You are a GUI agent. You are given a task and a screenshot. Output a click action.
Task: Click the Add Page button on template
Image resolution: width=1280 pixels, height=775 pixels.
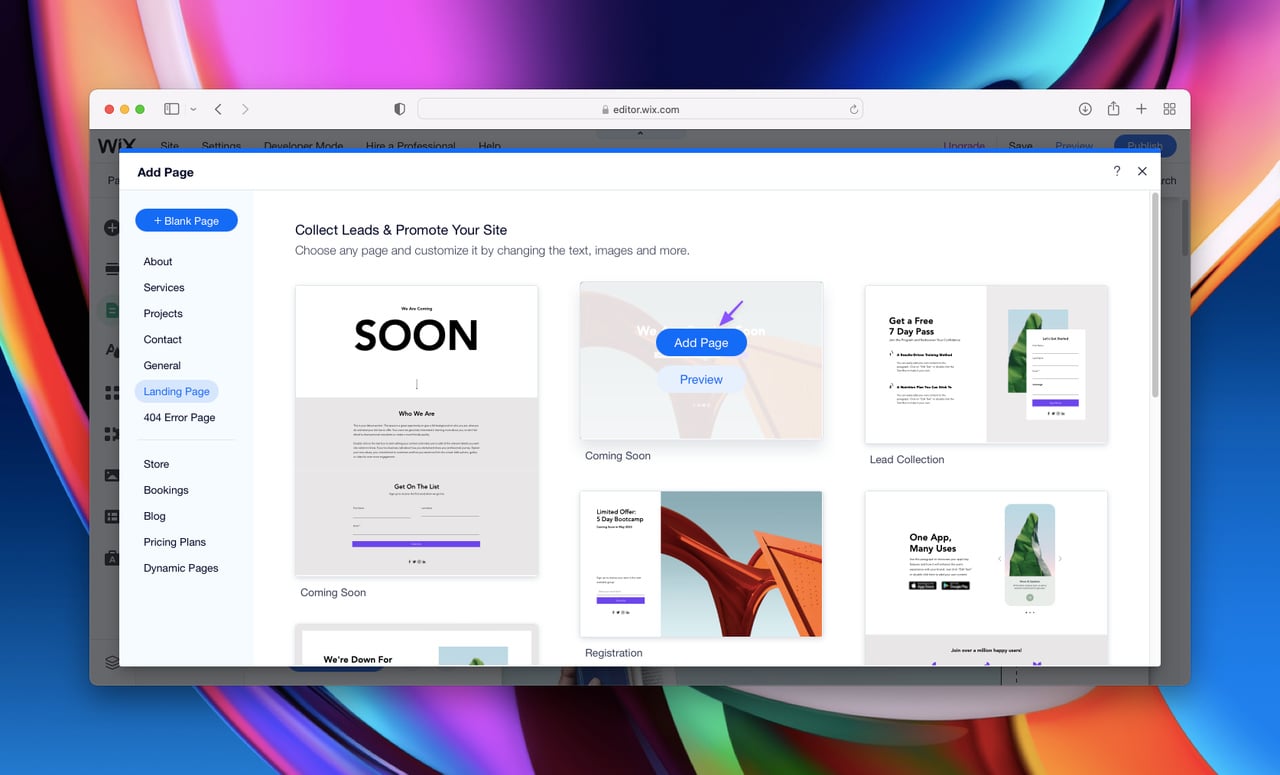tap(701, 342)
